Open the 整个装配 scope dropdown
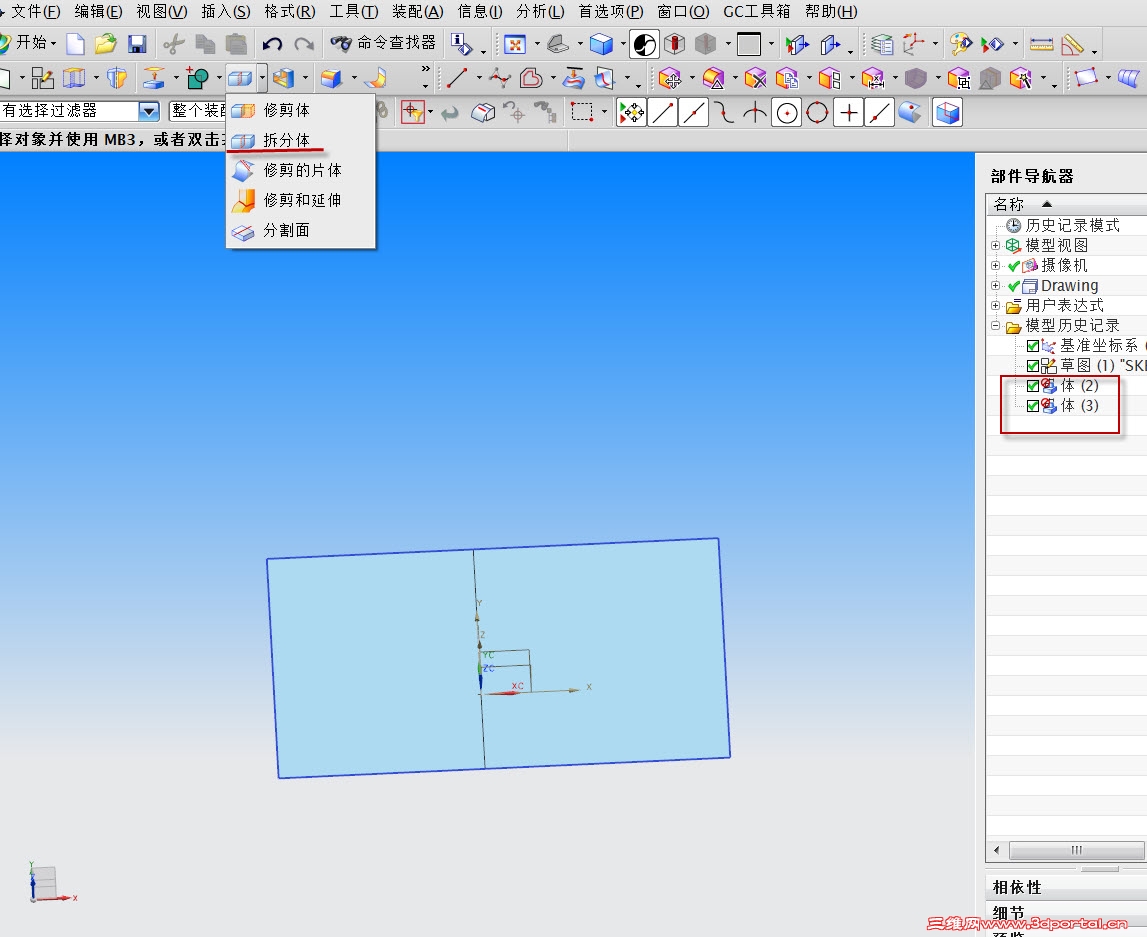Image resolution: width=1147 pixels, height=937 pixels. [198, 111]
